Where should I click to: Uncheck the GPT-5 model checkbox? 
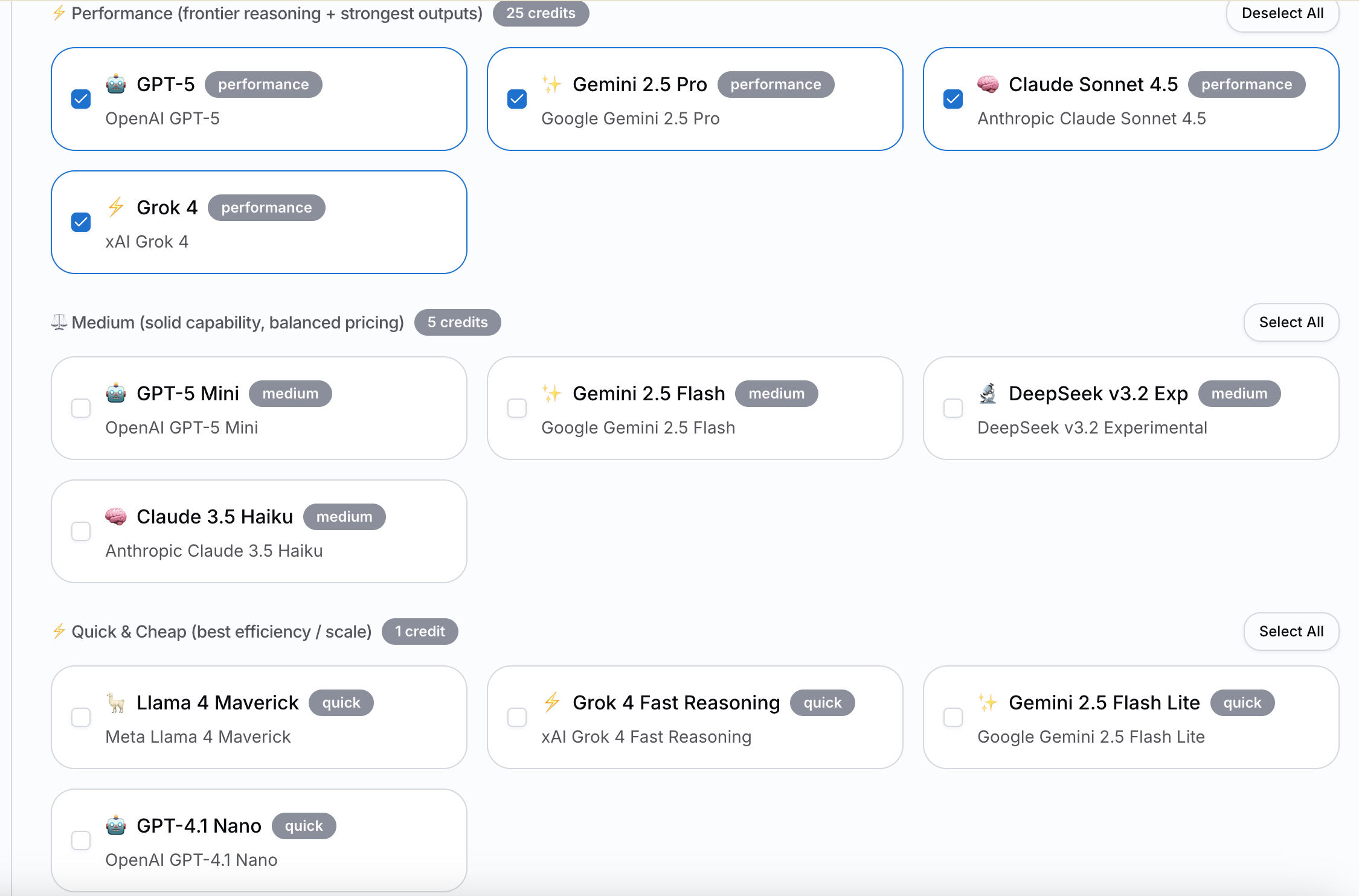81,98
